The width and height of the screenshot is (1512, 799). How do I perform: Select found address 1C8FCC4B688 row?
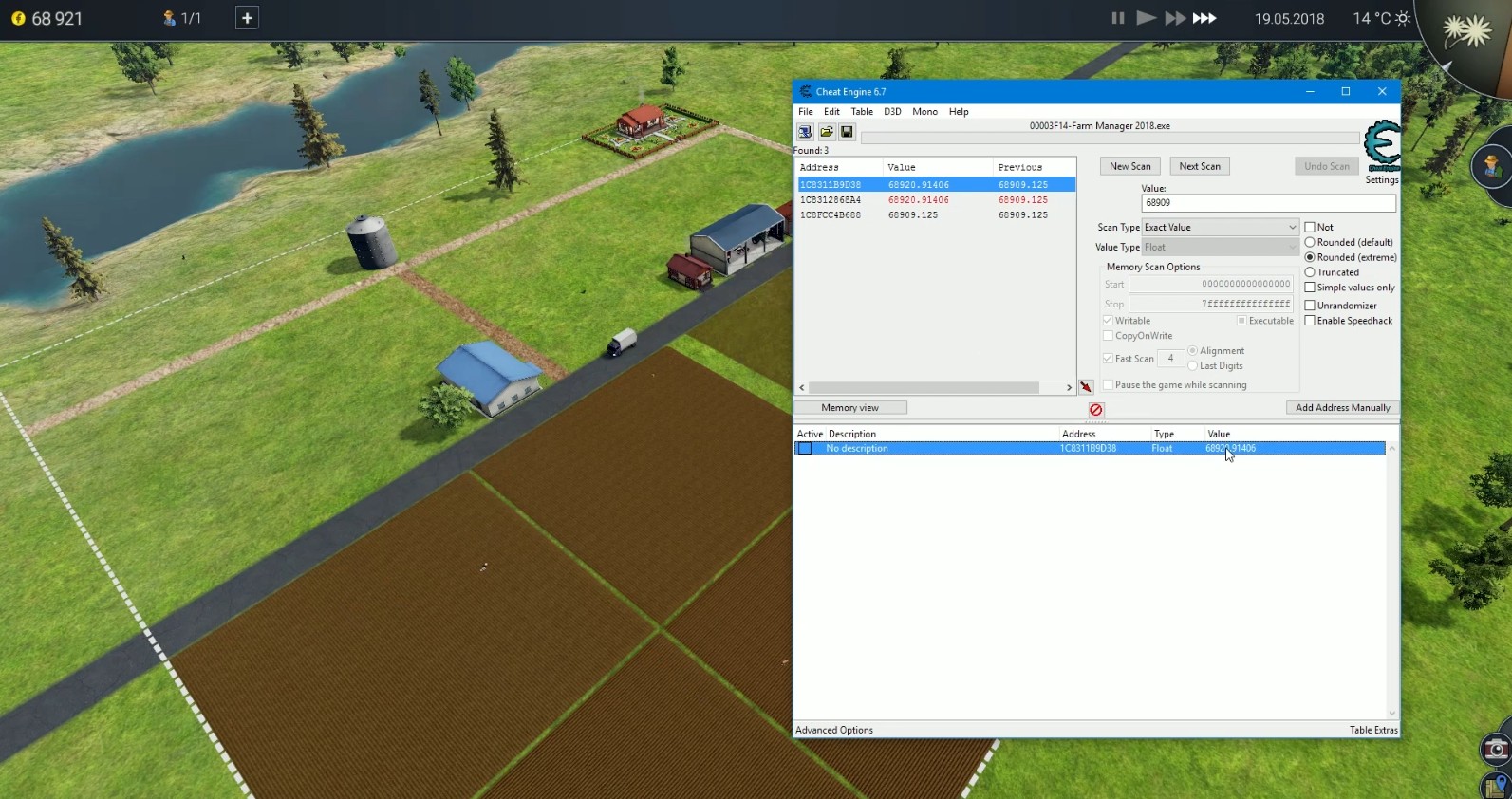coord(935,215)
